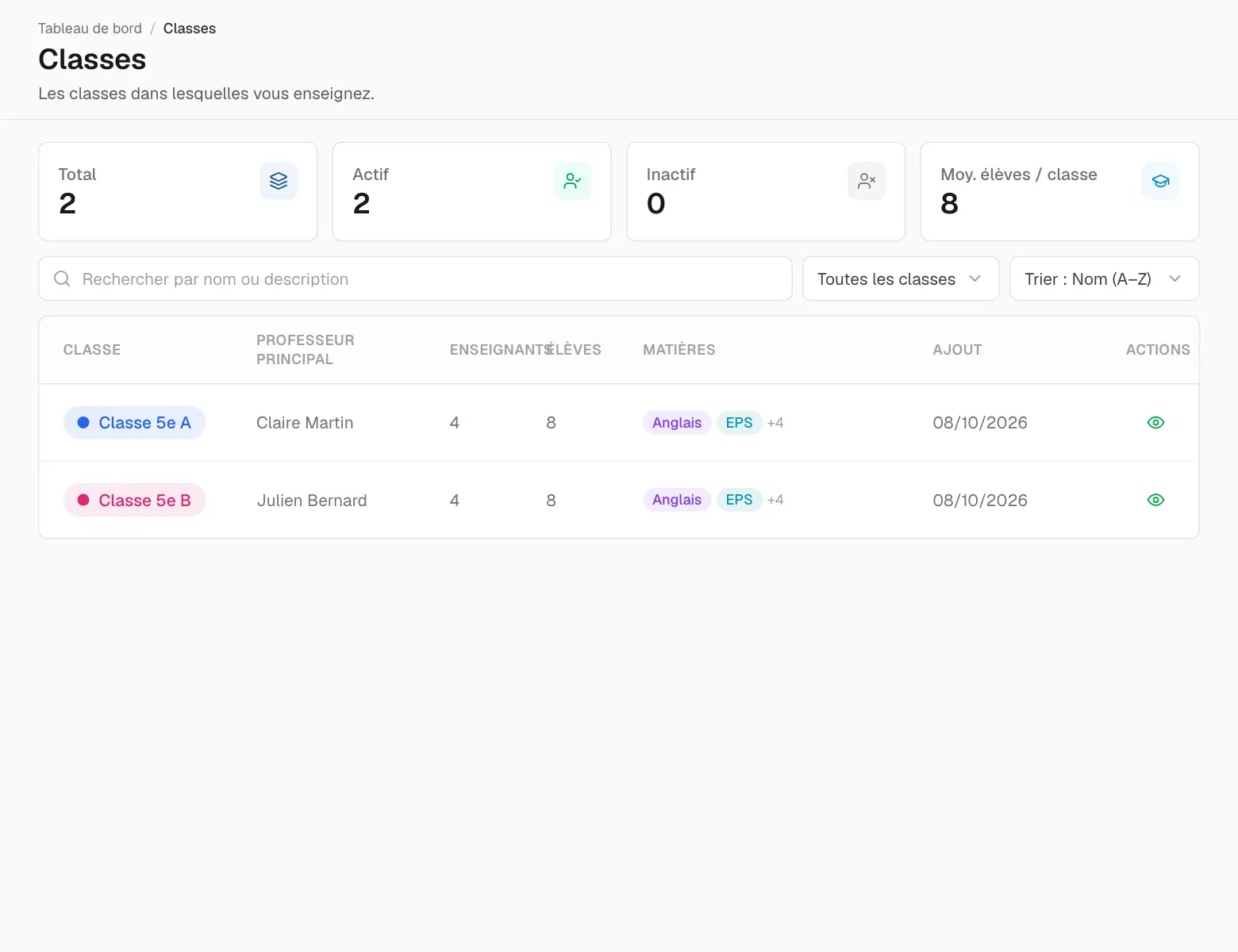The width and height of the screenshot is (1238, 952).
Task: Open the Toutes les classes filter dropdown
Action: 901,278
